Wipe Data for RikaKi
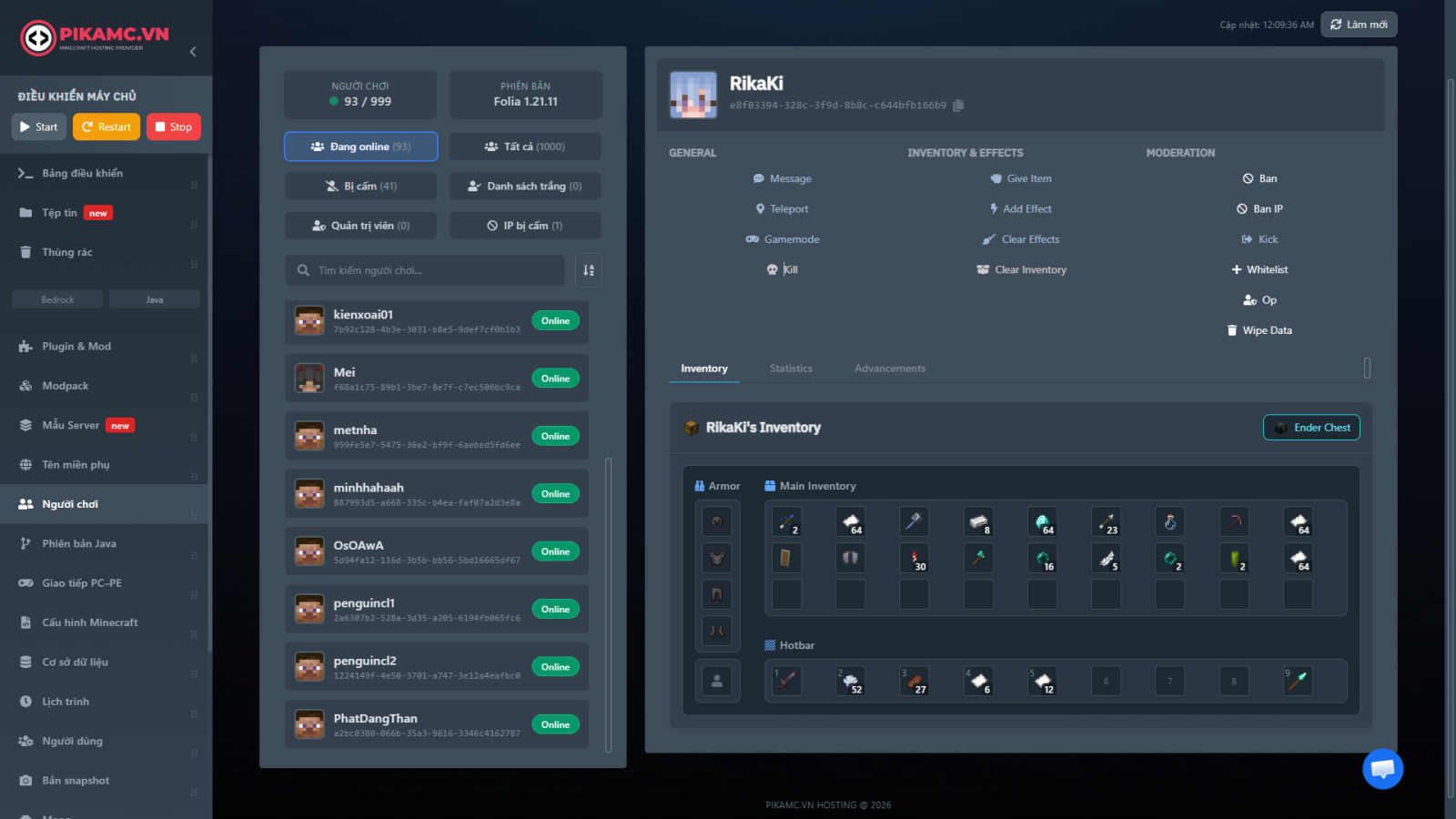The image size is (1456, 819). click(x=1259, y=330)
